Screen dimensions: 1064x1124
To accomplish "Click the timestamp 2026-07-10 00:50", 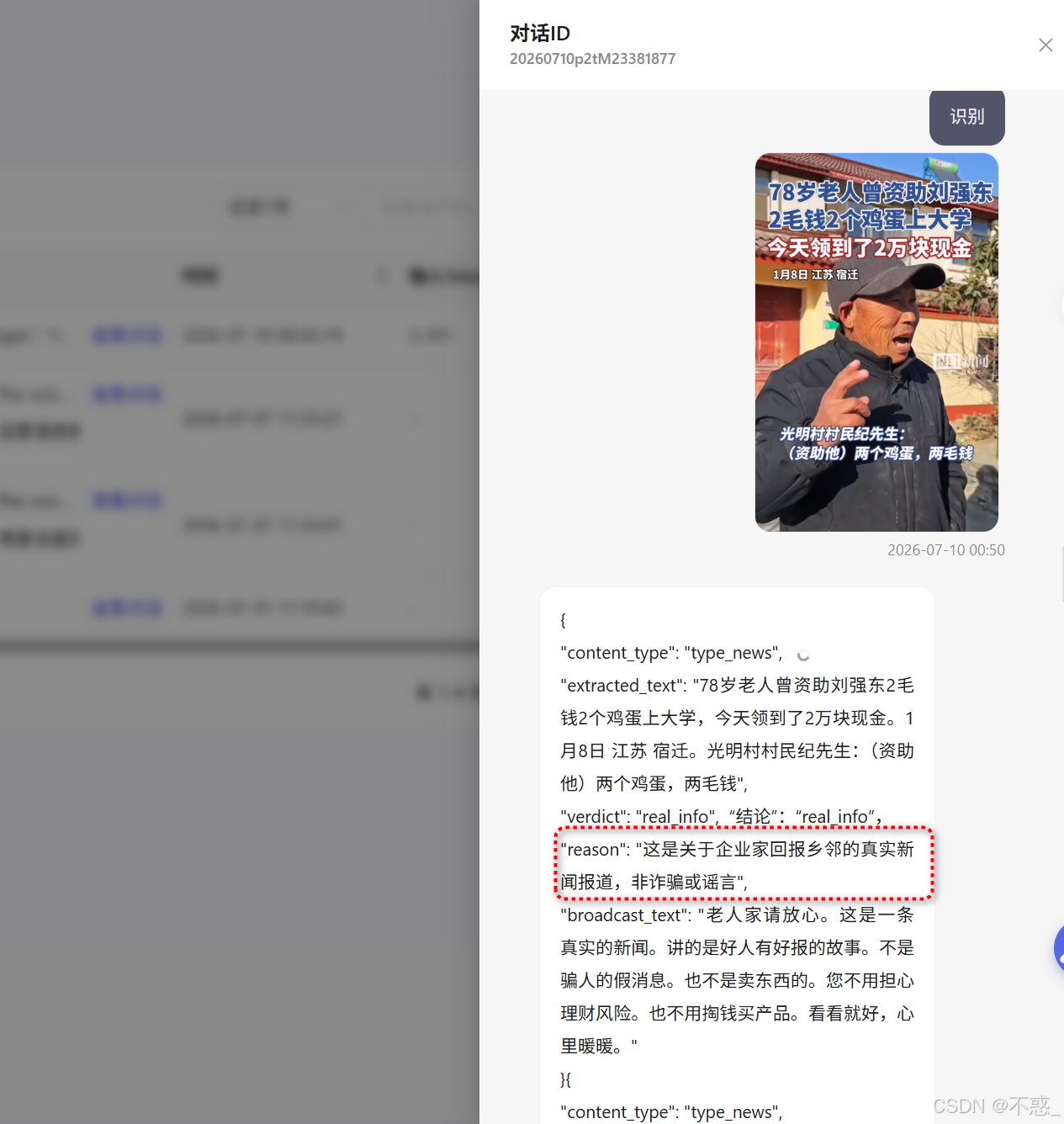I will 946,550.
